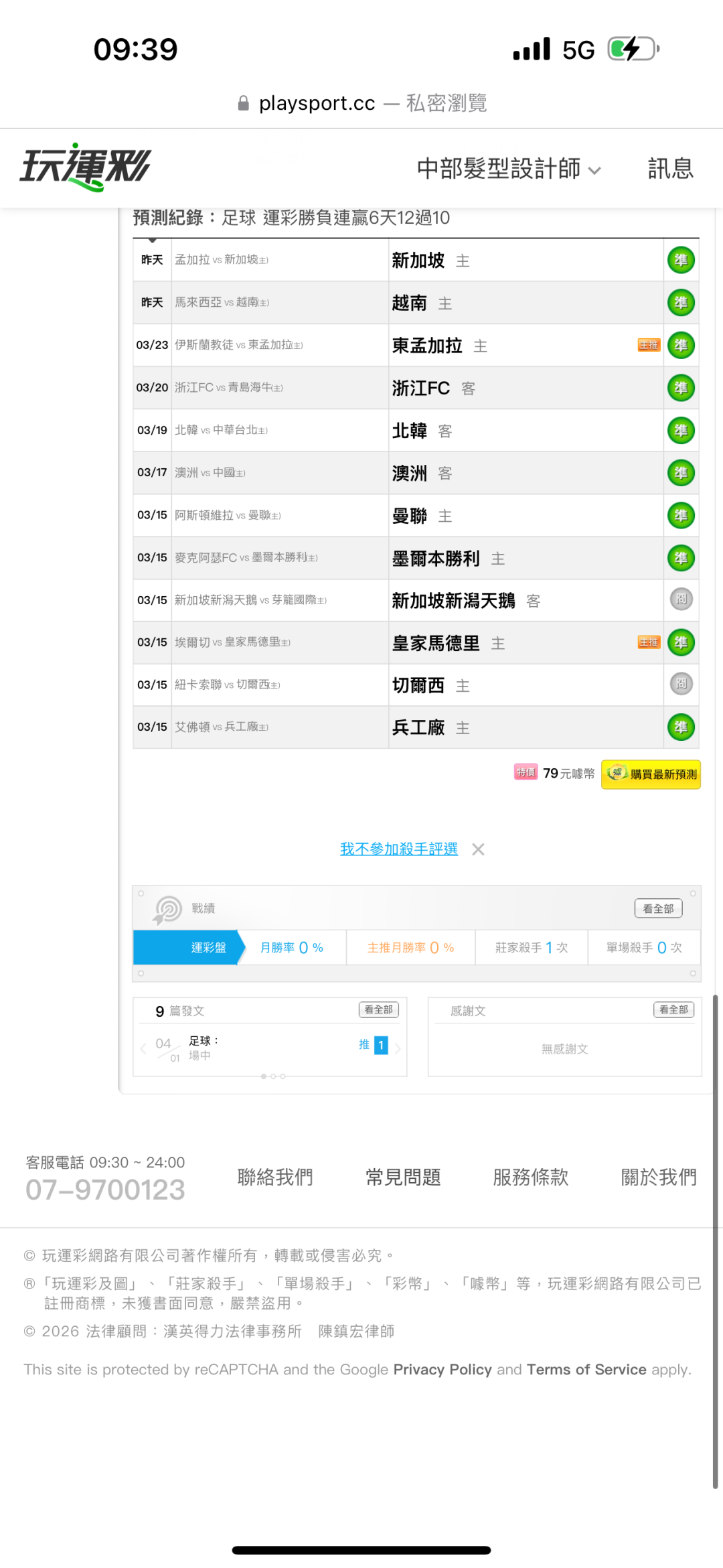This screenshot has width=723, height=1568.
Task: Click 看全部 in the 篇發文 panel
Action: (x=379, y=1010)
